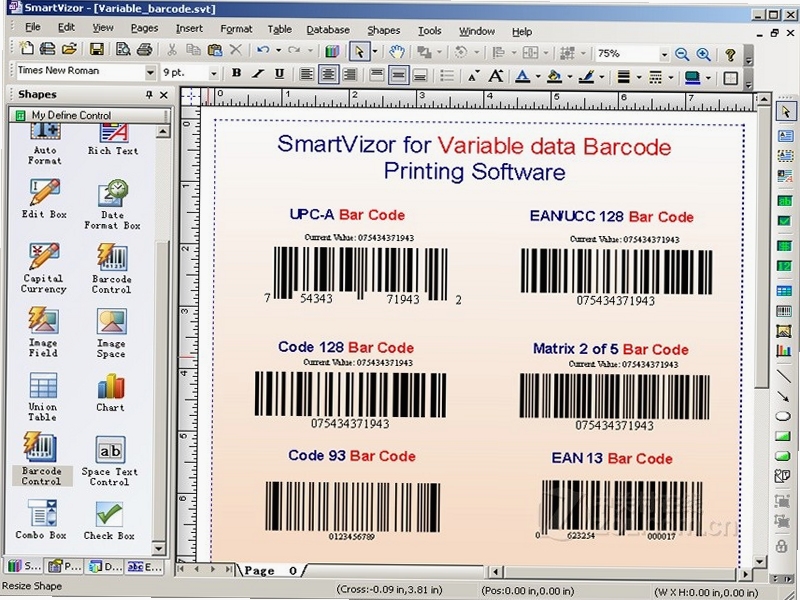Pick the pointer tool in right toolbar

point(785,112)
